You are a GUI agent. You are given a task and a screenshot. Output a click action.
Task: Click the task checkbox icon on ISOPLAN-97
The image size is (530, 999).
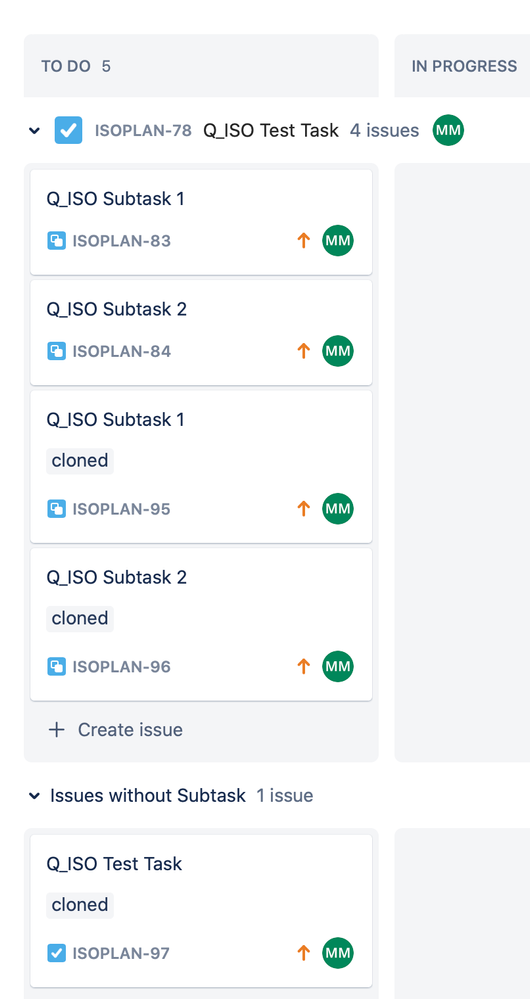click(x=57, y=953)
